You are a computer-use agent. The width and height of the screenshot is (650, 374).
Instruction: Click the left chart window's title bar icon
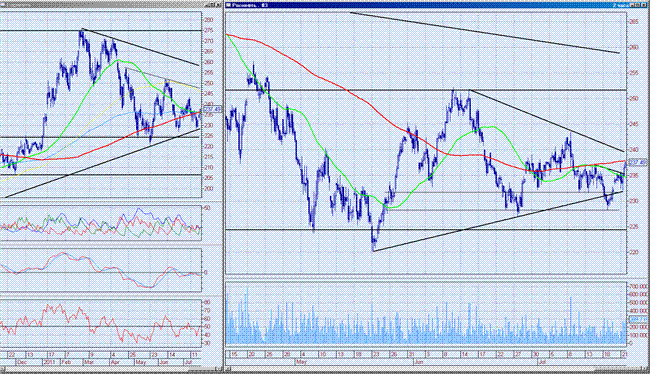coord(3,5)
